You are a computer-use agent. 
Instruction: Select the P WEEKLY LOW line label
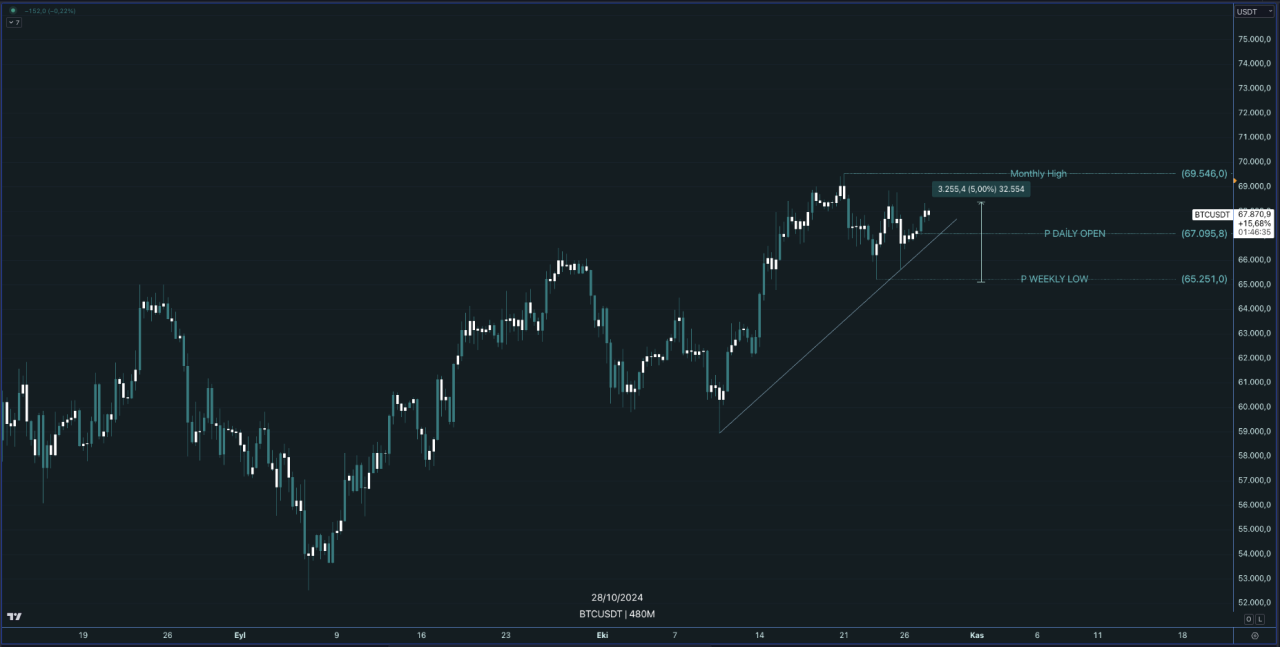pyautogui.click(x=1053, y=279)
